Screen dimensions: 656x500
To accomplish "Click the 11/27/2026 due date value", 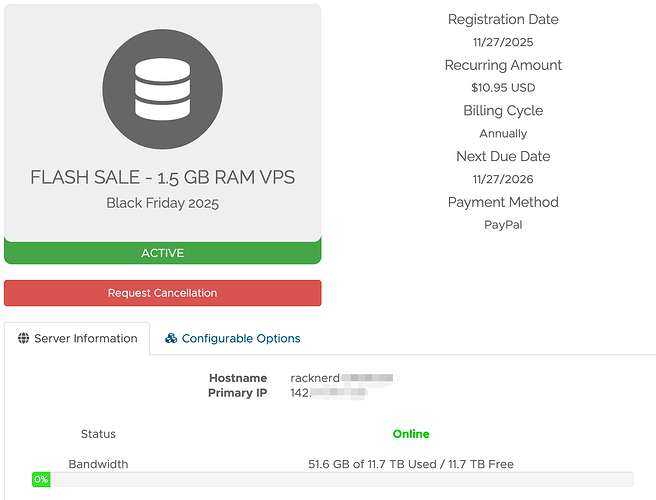I will pos(503,179).
